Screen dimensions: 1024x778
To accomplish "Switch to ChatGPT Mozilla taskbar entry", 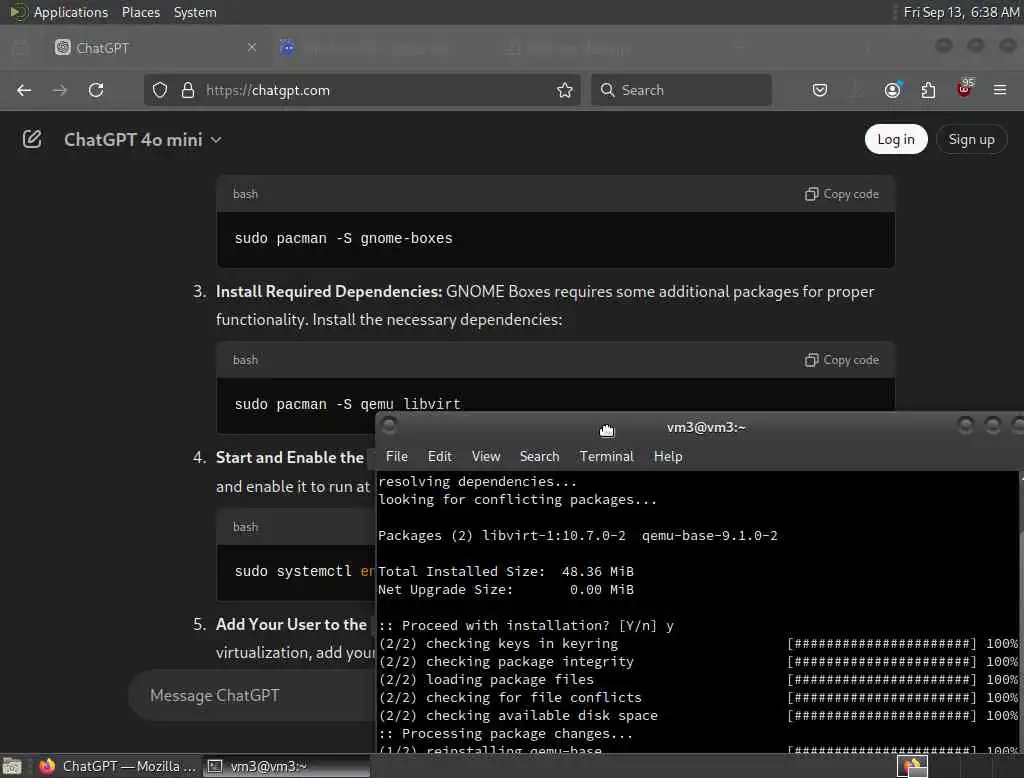I will click(x=118, y=766).
